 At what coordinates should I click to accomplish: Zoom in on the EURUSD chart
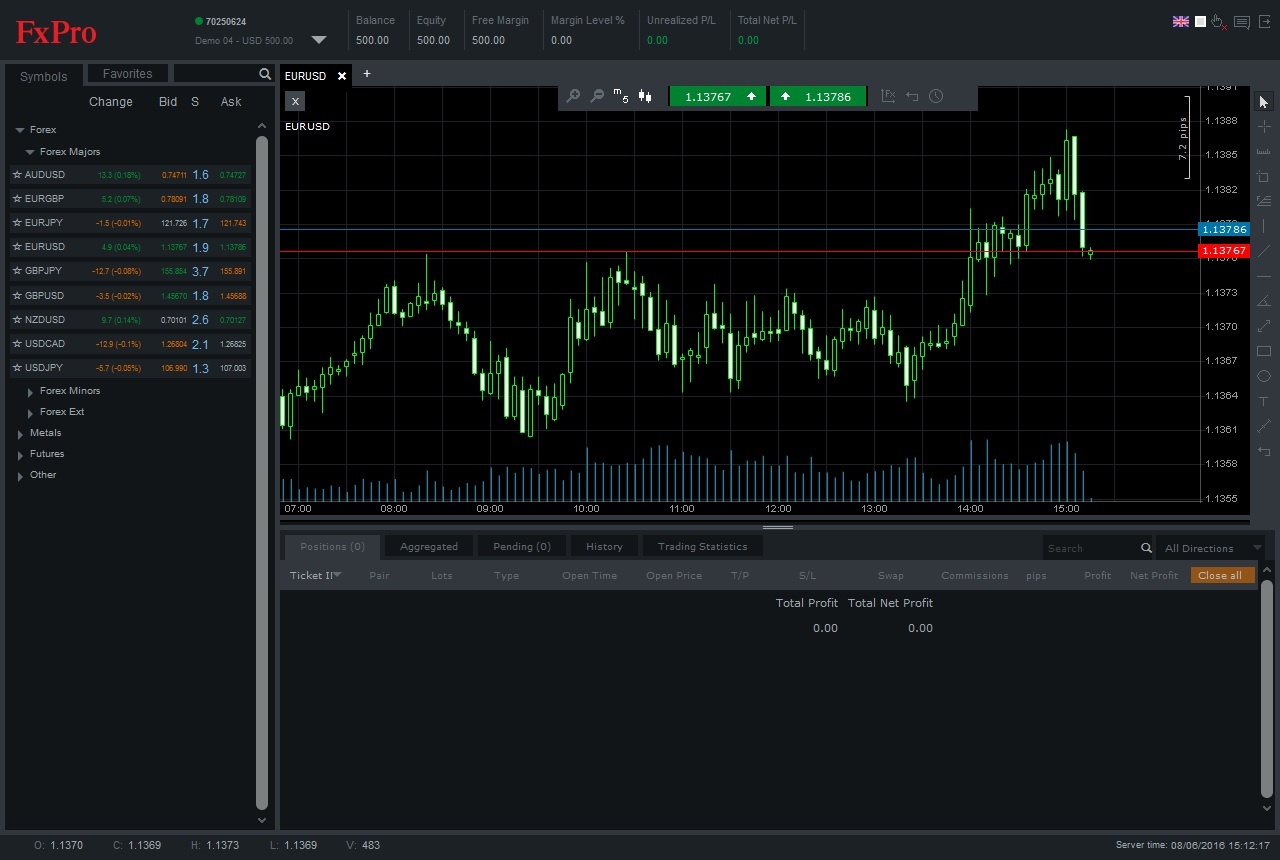pyautogui.click(x=573, y=96)
